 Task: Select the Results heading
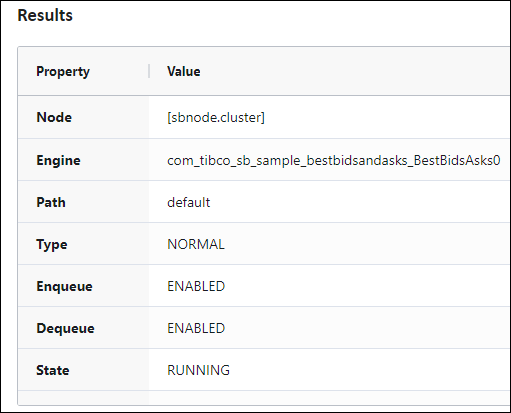coord(45,15)
